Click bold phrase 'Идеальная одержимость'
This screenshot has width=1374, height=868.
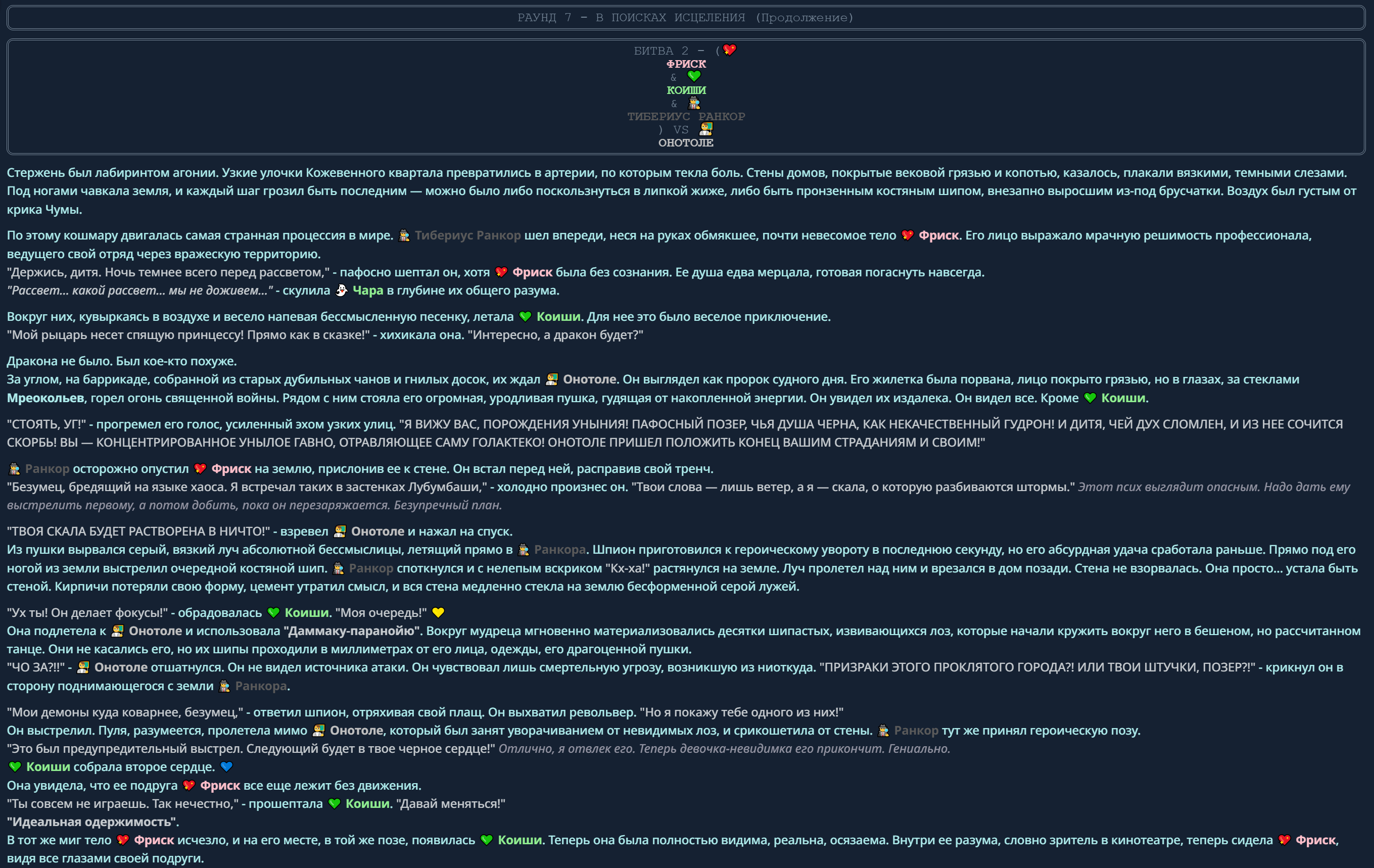tap(92, 822)
